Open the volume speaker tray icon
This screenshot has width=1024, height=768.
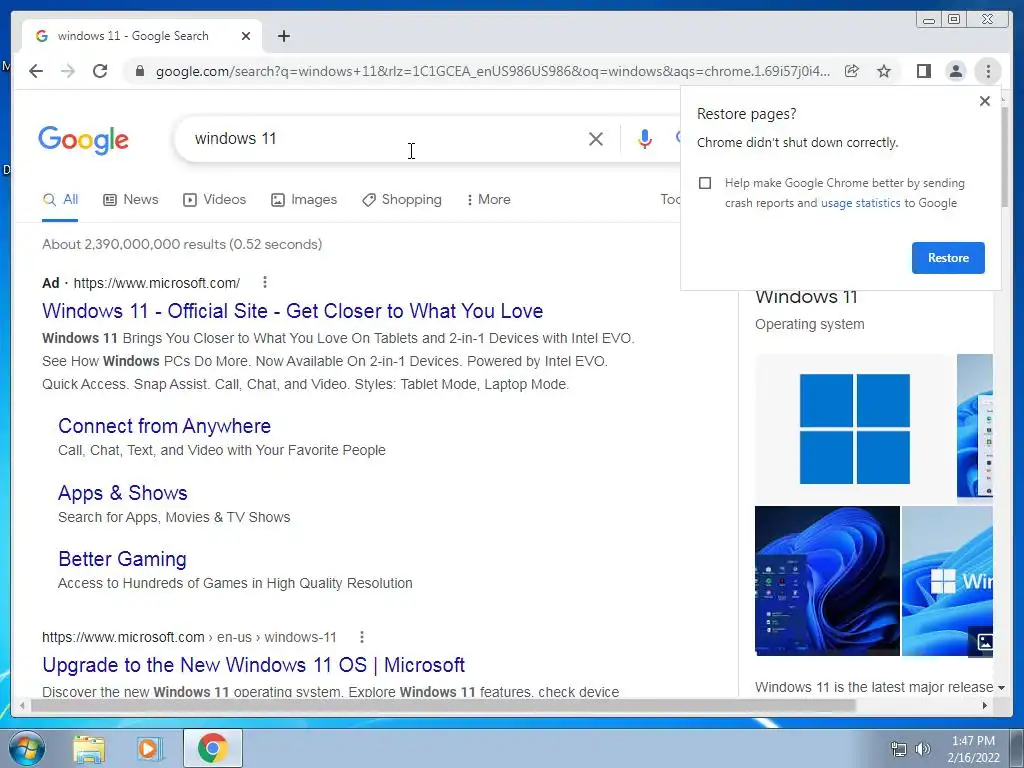[x=923, y=749]
